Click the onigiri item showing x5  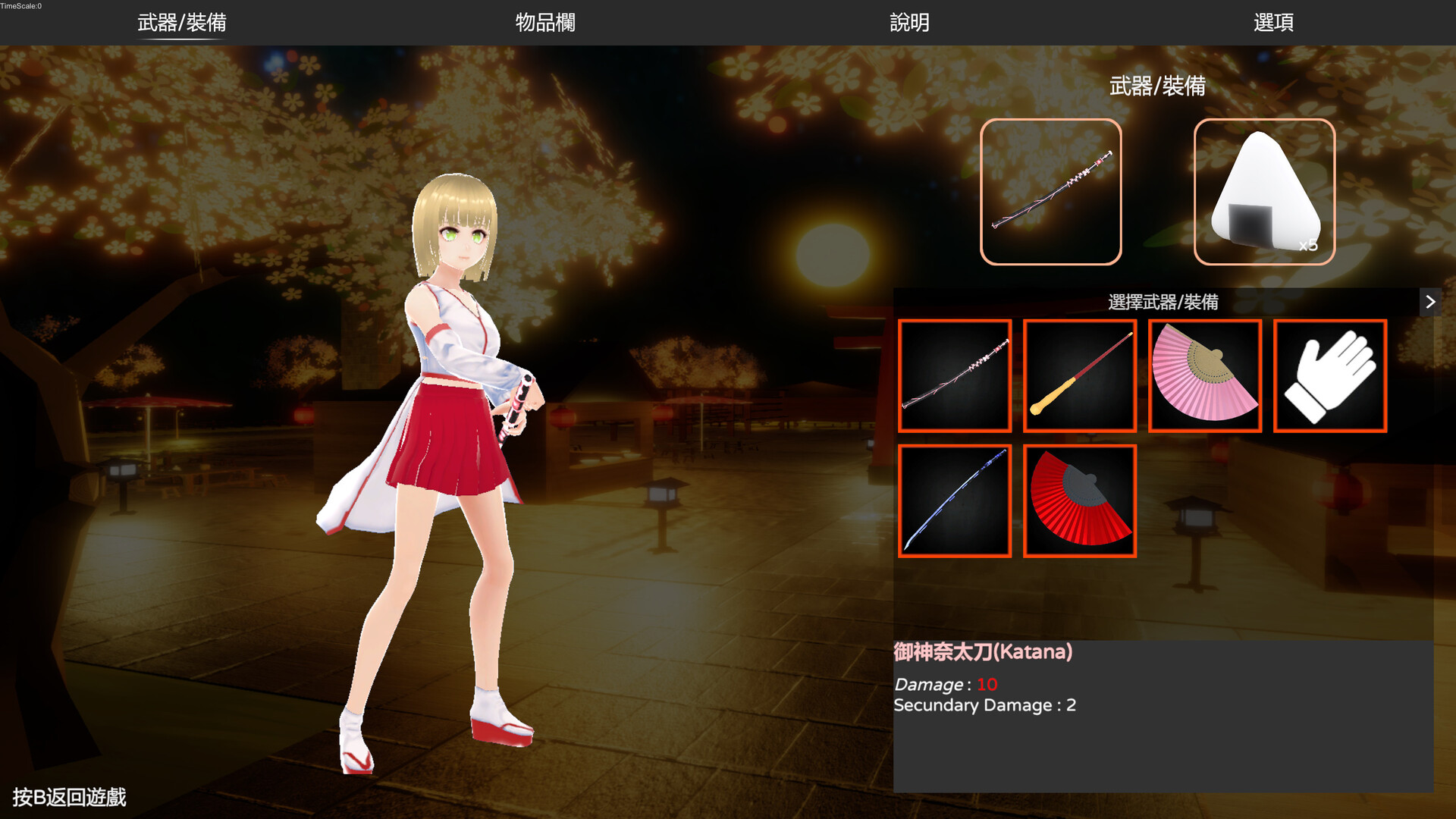point(1263,190)
